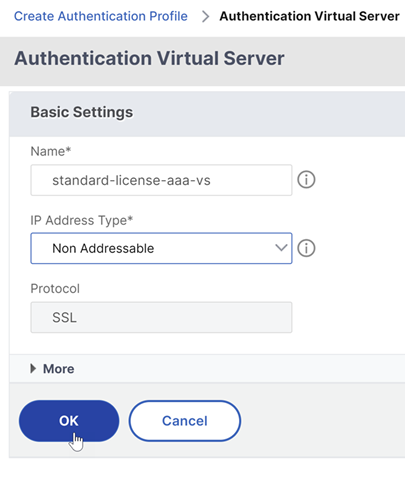Screen dimensions: 405x477
Task: Click the Authentication Virtual Server breadcrumb text
Action: click(309, 16)
